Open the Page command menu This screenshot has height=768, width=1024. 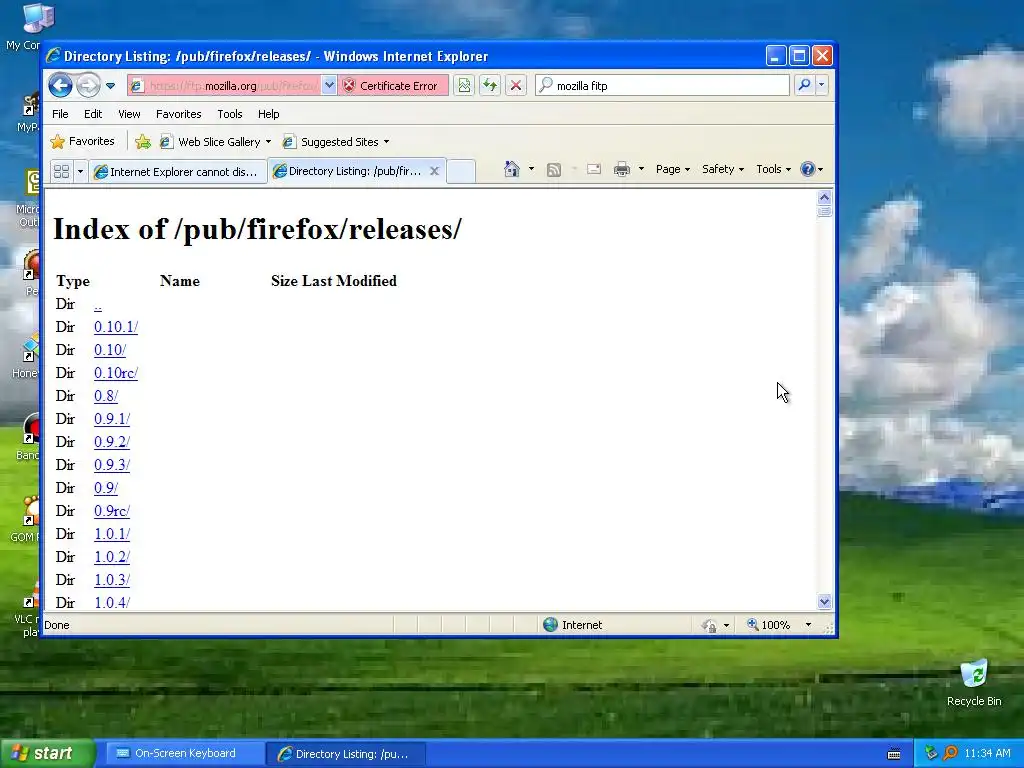[673, 169]
